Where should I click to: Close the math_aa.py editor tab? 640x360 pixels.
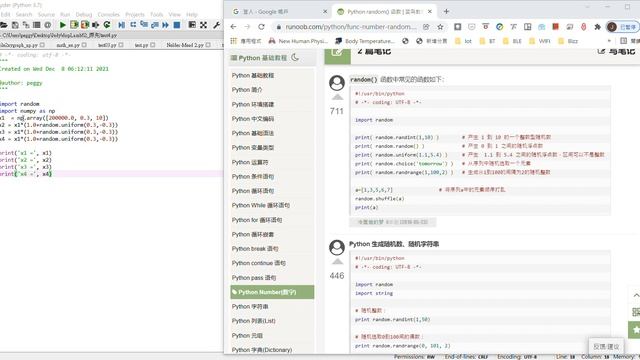[84, 45]
